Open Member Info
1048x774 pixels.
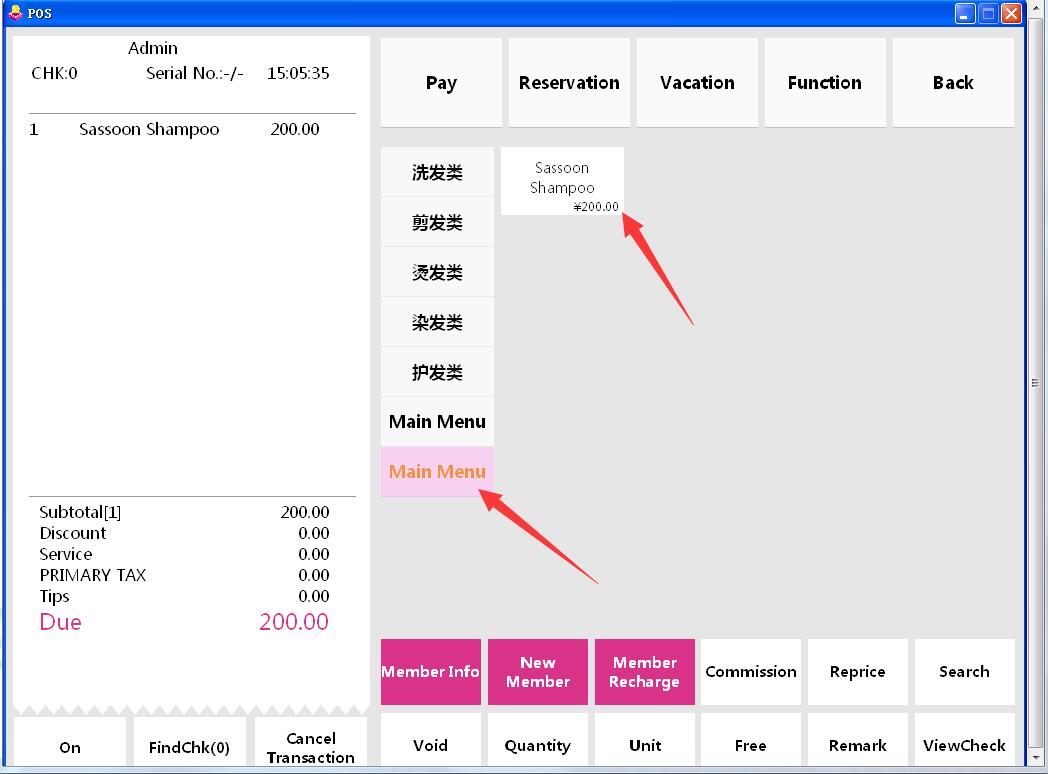pos(430,672)
